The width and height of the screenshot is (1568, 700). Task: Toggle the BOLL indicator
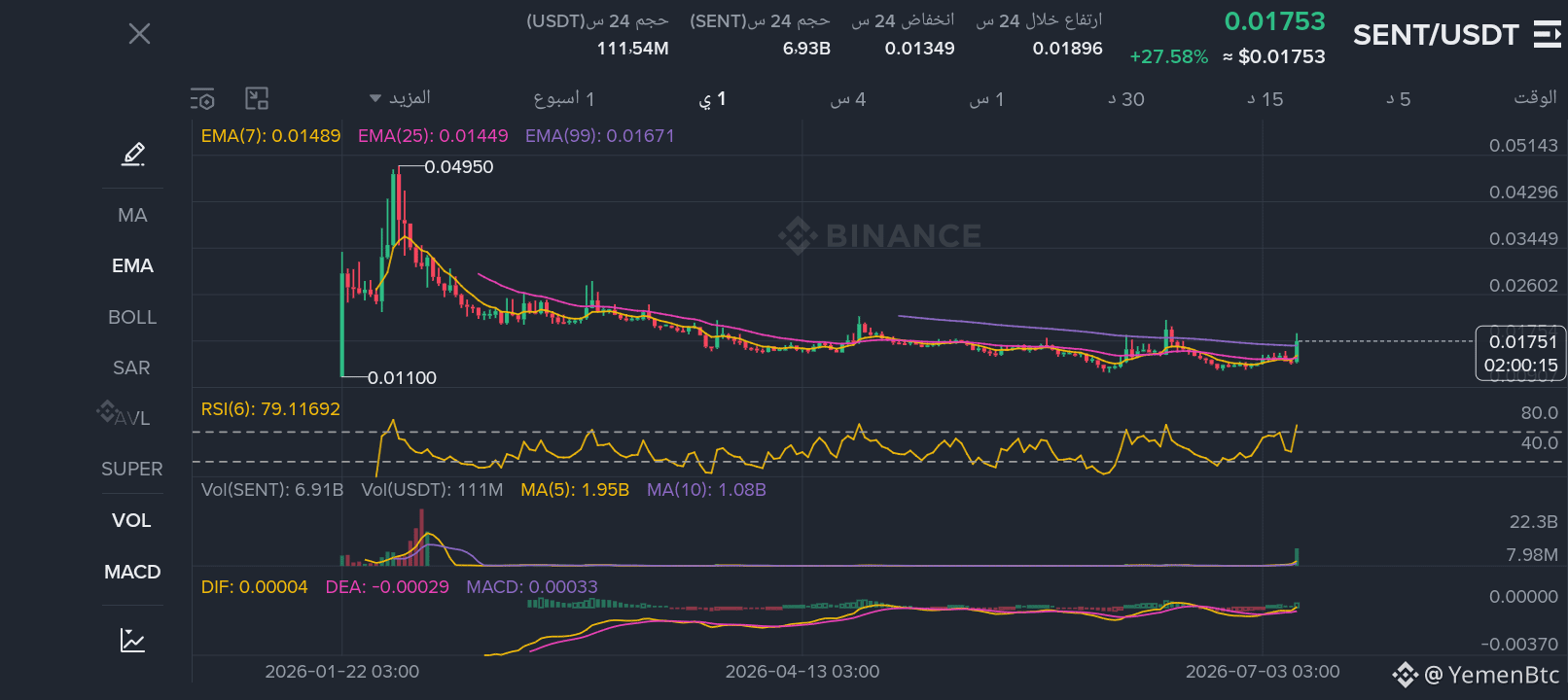click(132, 317)
